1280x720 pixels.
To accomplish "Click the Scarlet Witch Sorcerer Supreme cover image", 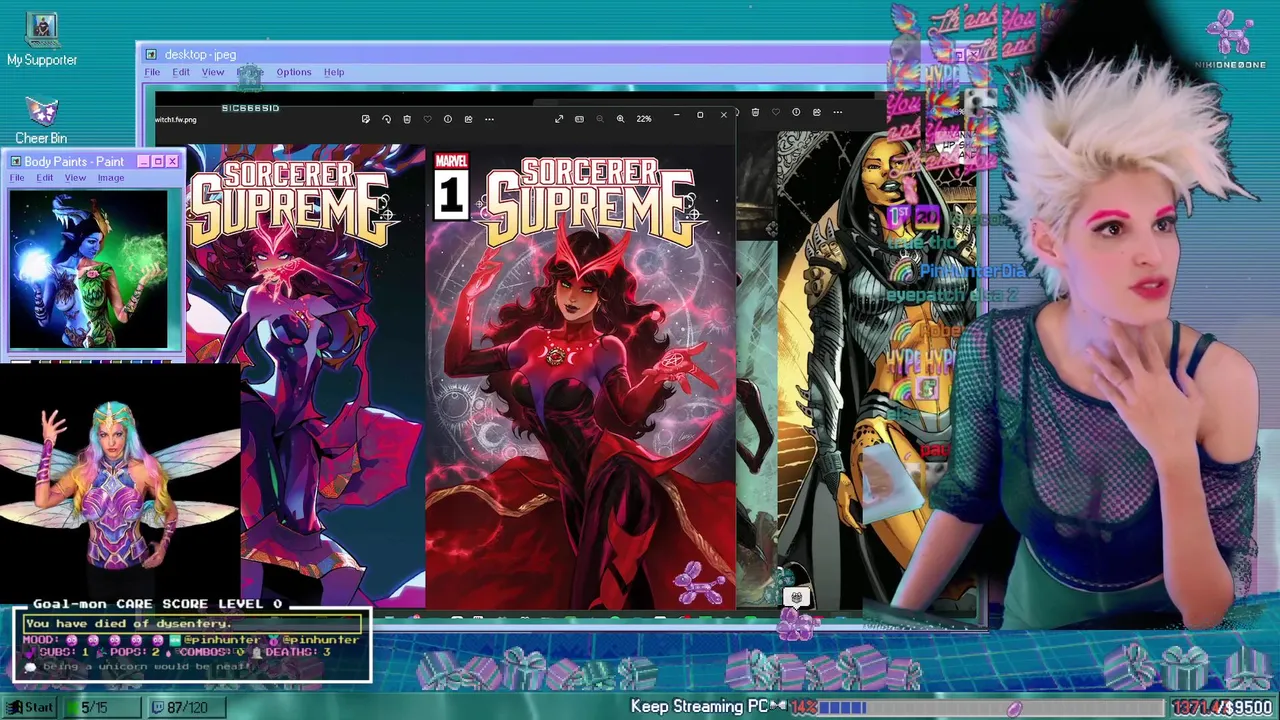I will [x=580, y=378].
